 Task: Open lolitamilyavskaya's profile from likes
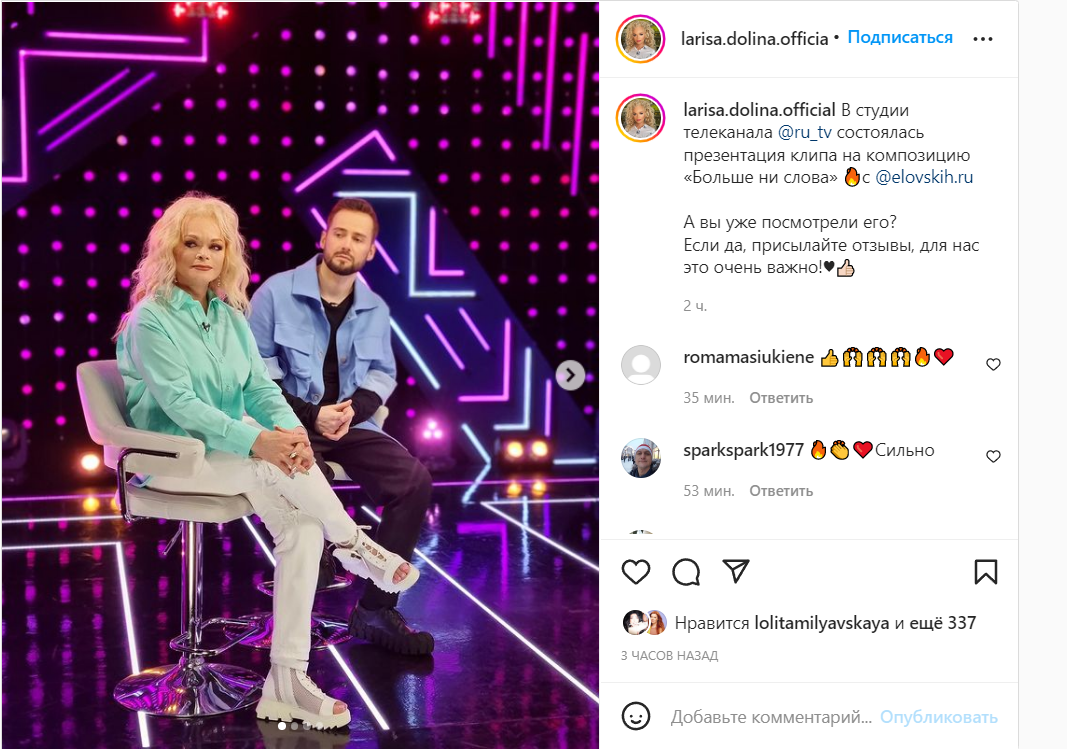821,623
